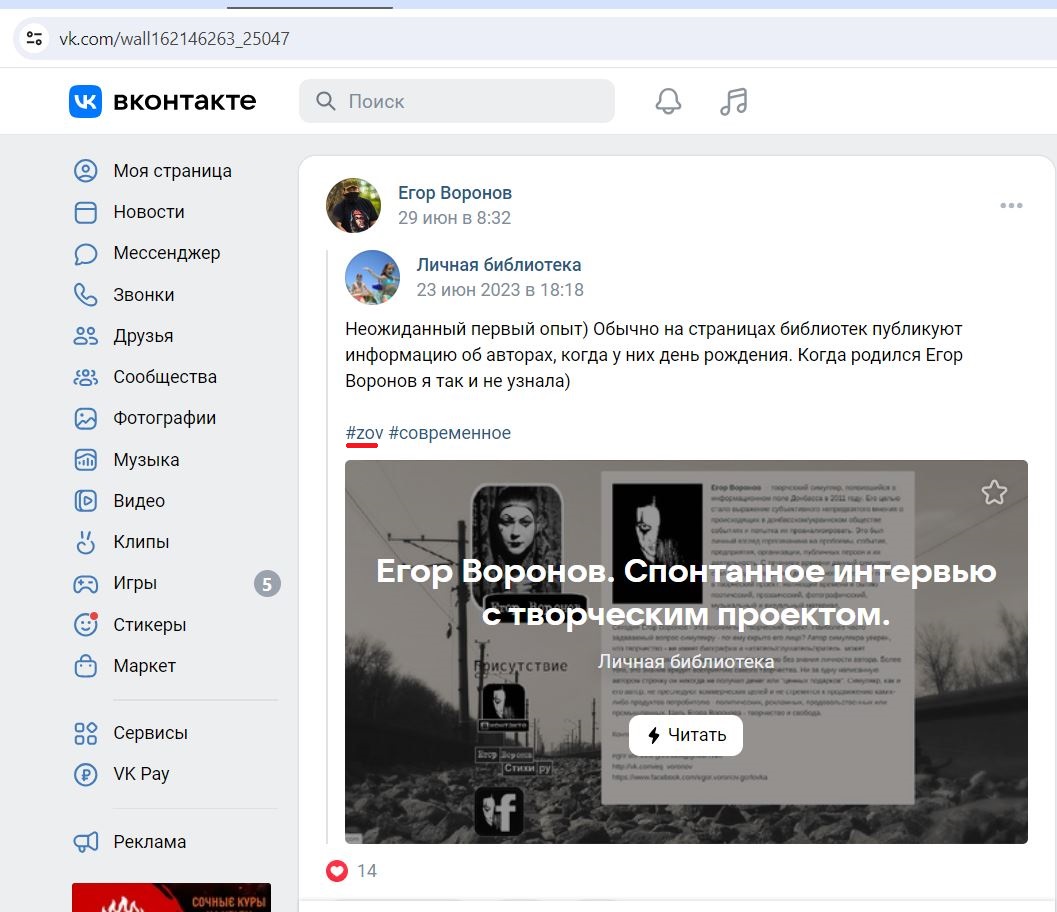
Task: Click the Друзья people icon
Action: click(86, 336)
